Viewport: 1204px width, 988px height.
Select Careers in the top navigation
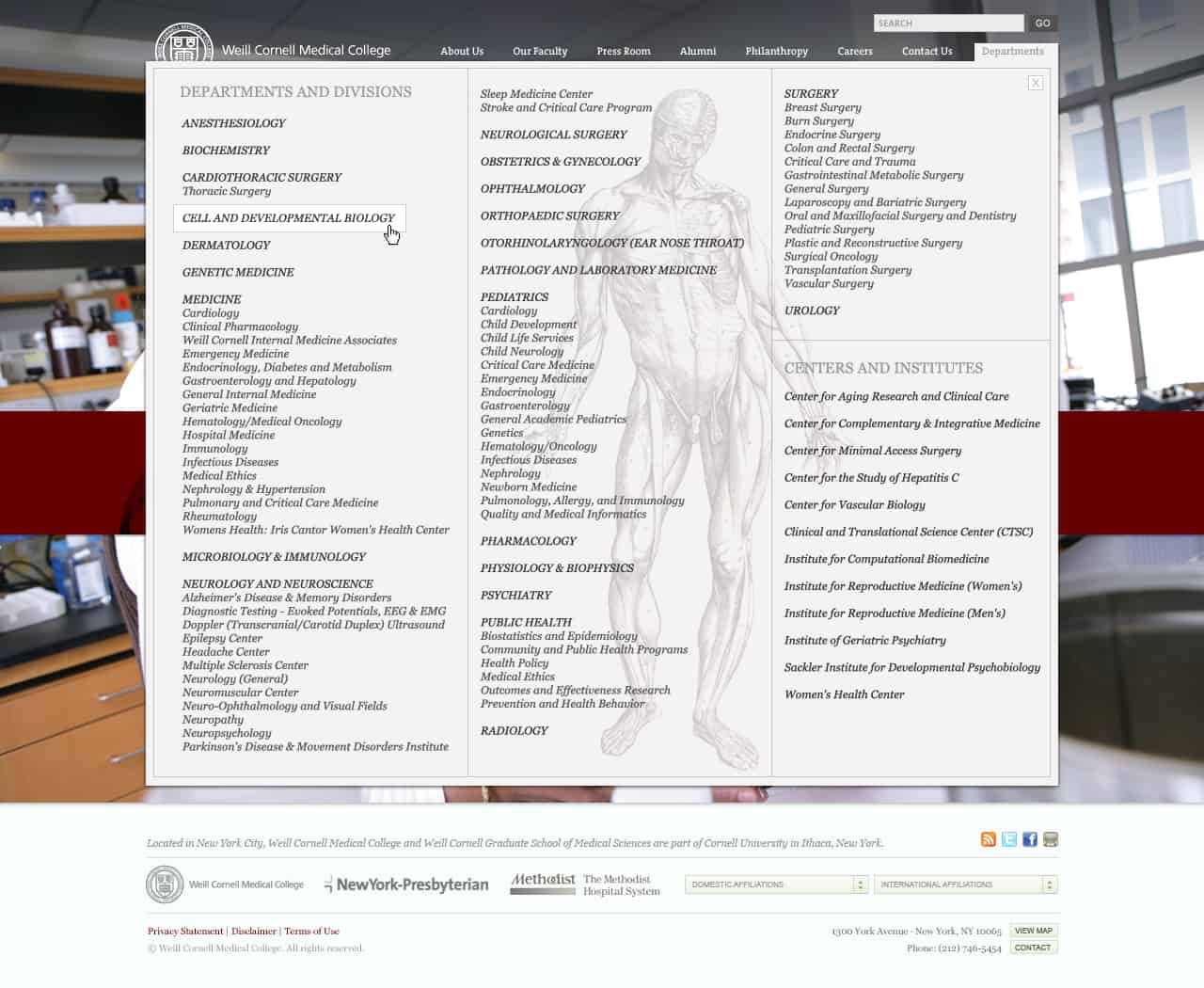pyautogui.click(x=855, y=51)
